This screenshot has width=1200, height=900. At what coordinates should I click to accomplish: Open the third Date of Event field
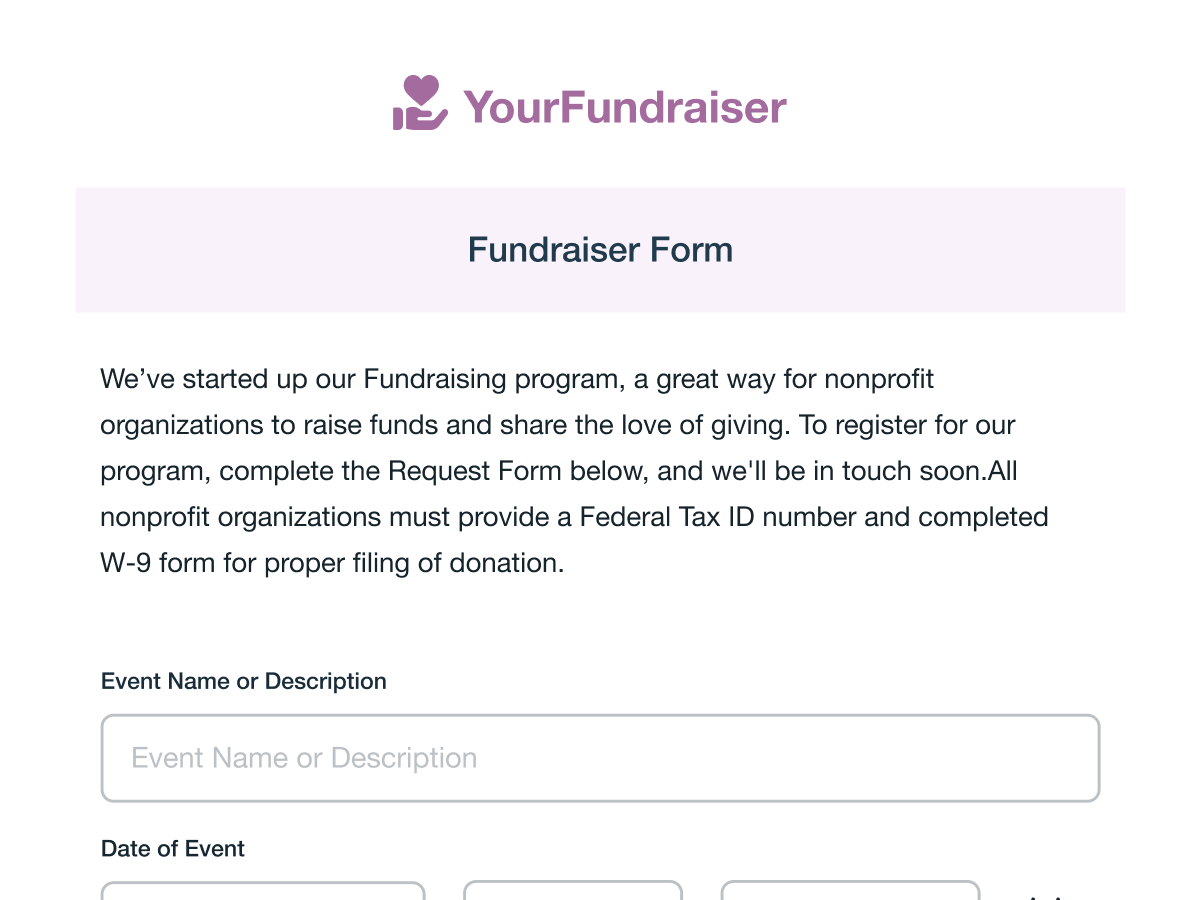[850, 890]
